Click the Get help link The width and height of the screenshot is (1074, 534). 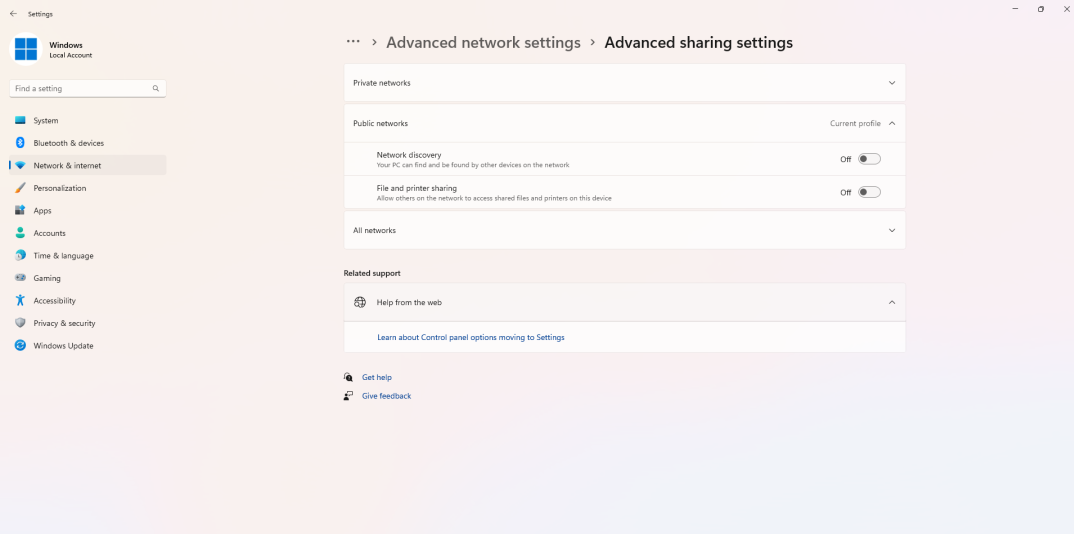tap(377, 377)
